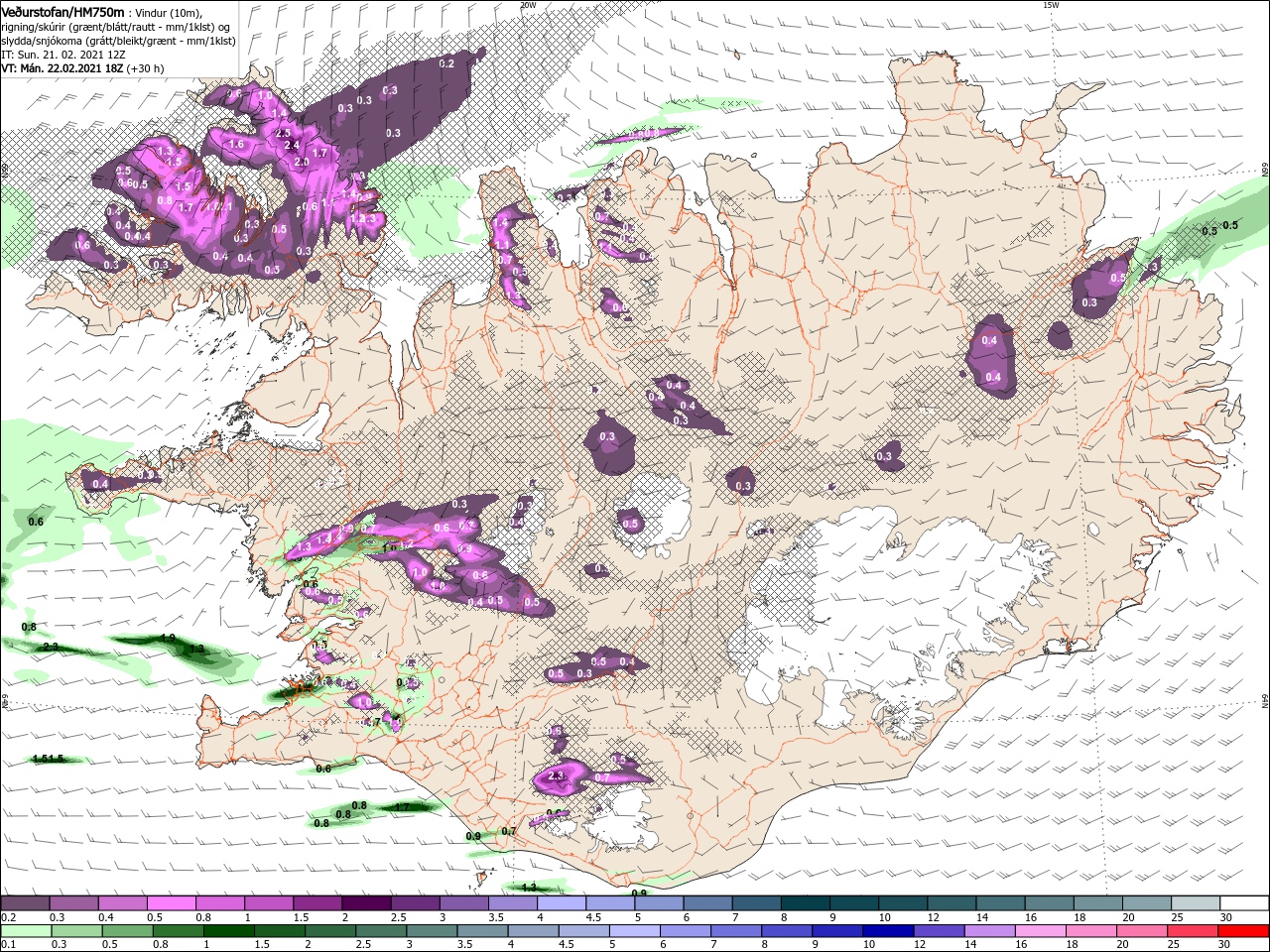The image size is (1270, 952).
Task: Click the '2.4' snowfall value on map
Action: 292,146
